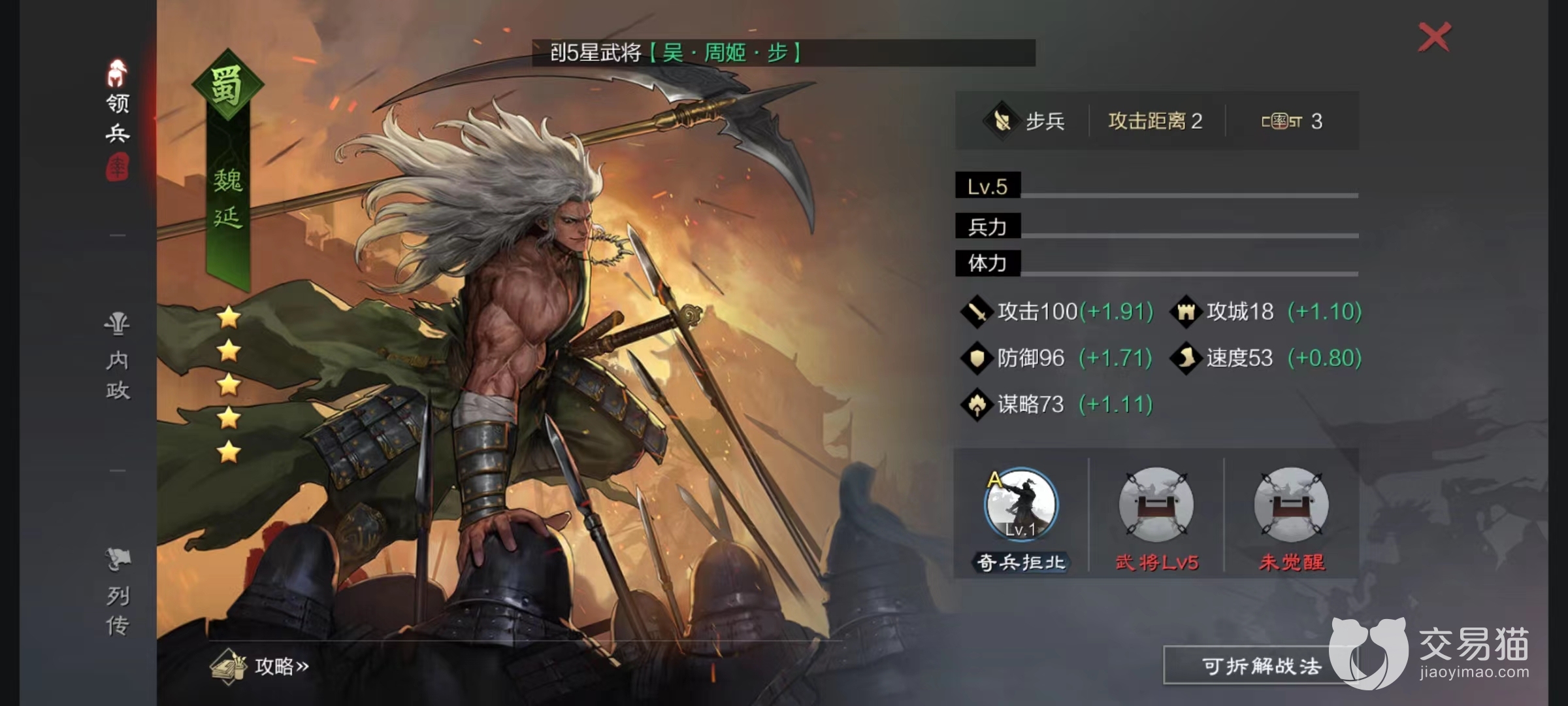Tap the 谋略 flame stat icon
The width and height of the screenshot is (1568, 706).
tap(977, 405)
